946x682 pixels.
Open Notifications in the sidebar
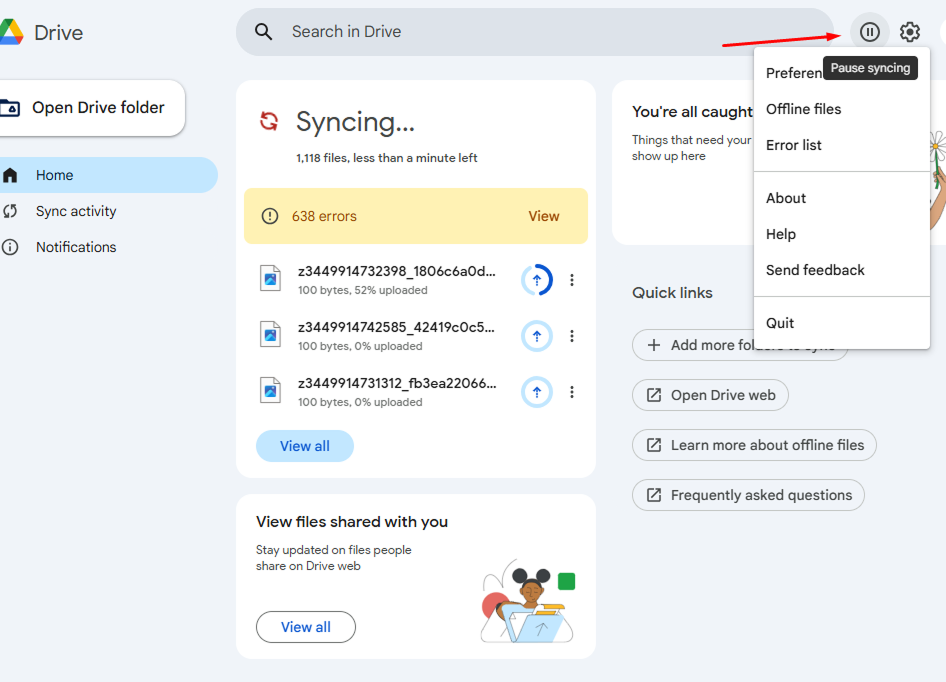[x=76, y=247]
